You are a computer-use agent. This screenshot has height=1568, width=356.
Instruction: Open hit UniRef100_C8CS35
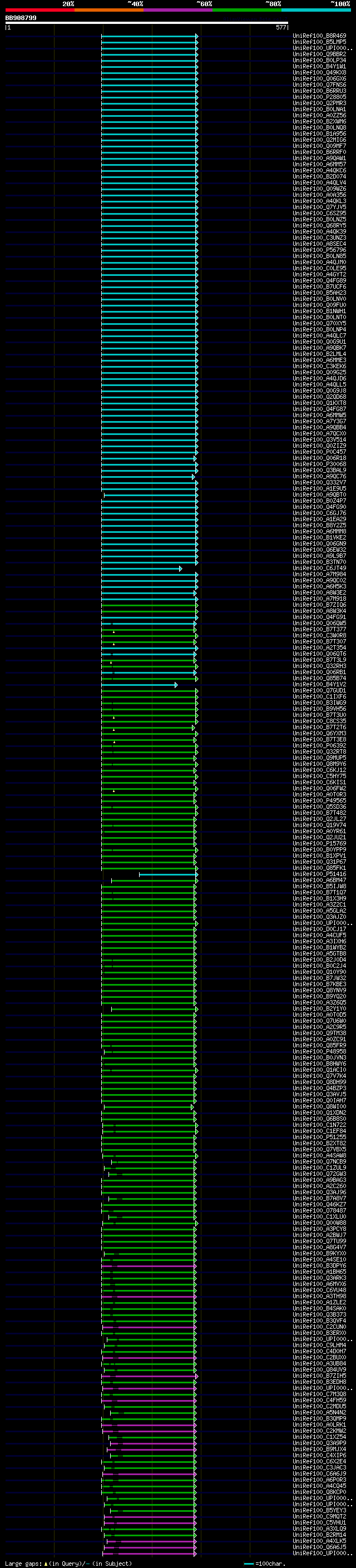319,721
